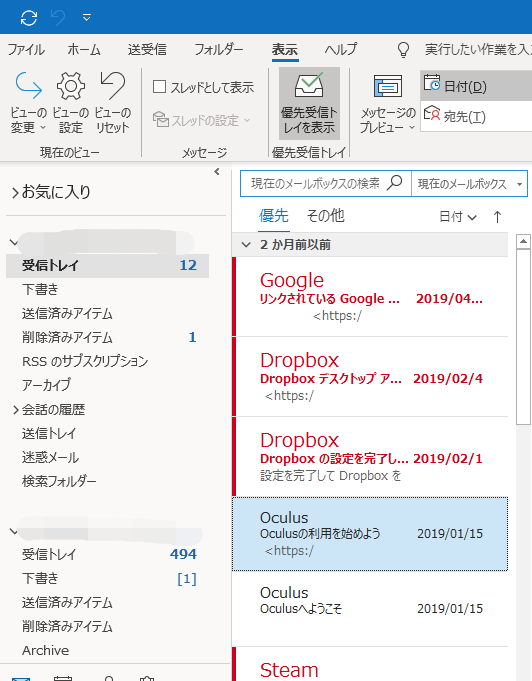The height and width of the screenshot is (681, 532).
Task: Open the 日付 sort dropdown
Action: coord(458,216)
